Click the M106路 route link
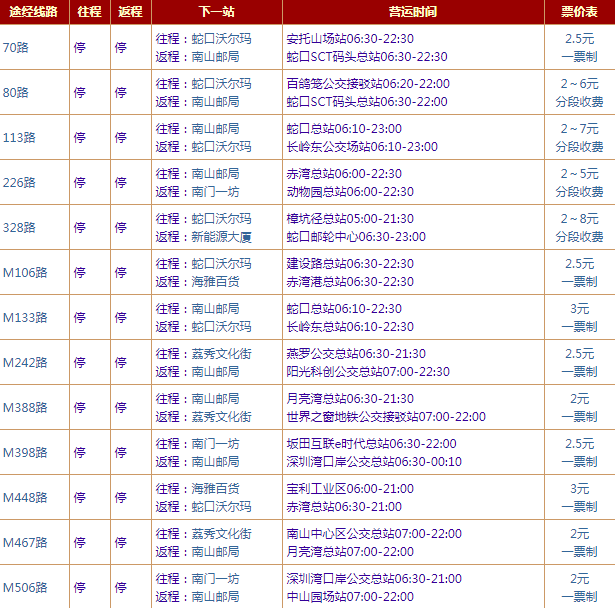The height and width of the screenshot is (608, 615). tap(25, 272)
